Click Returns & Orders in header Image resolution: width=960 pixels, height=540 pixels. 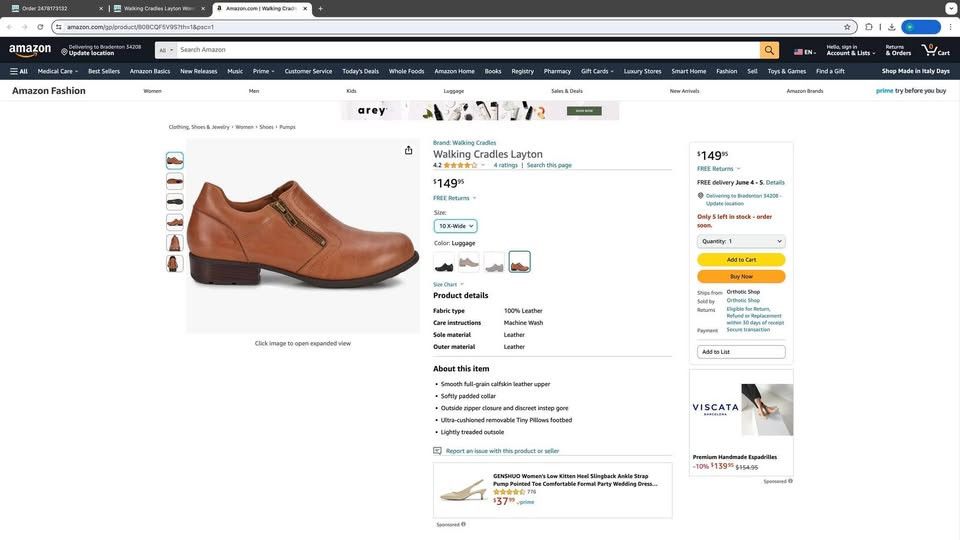pyautogui.click(x=898, y=50)
